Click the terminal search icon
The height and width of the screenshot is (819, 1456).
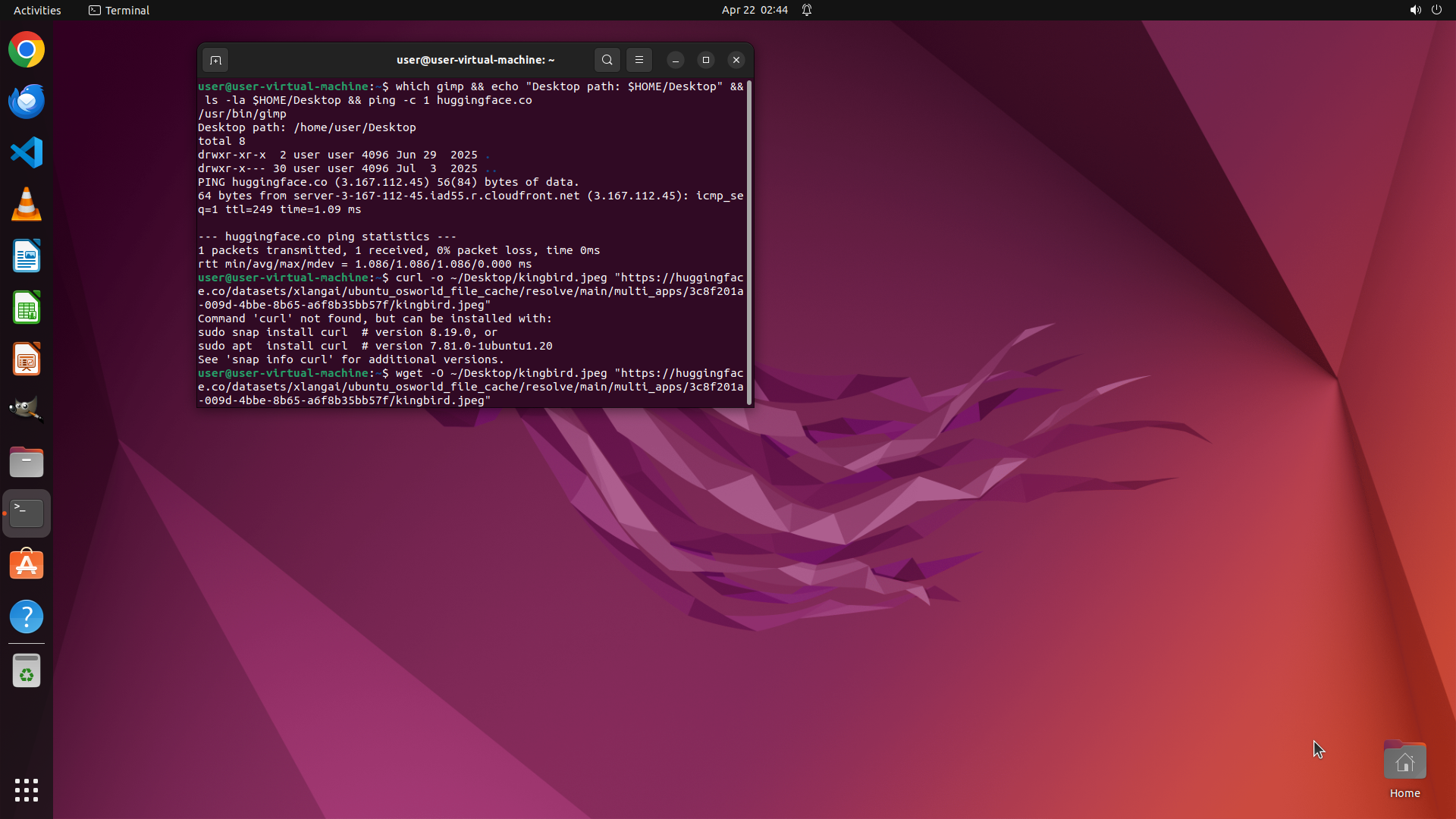pyautogui.click(x=607, y=60)
